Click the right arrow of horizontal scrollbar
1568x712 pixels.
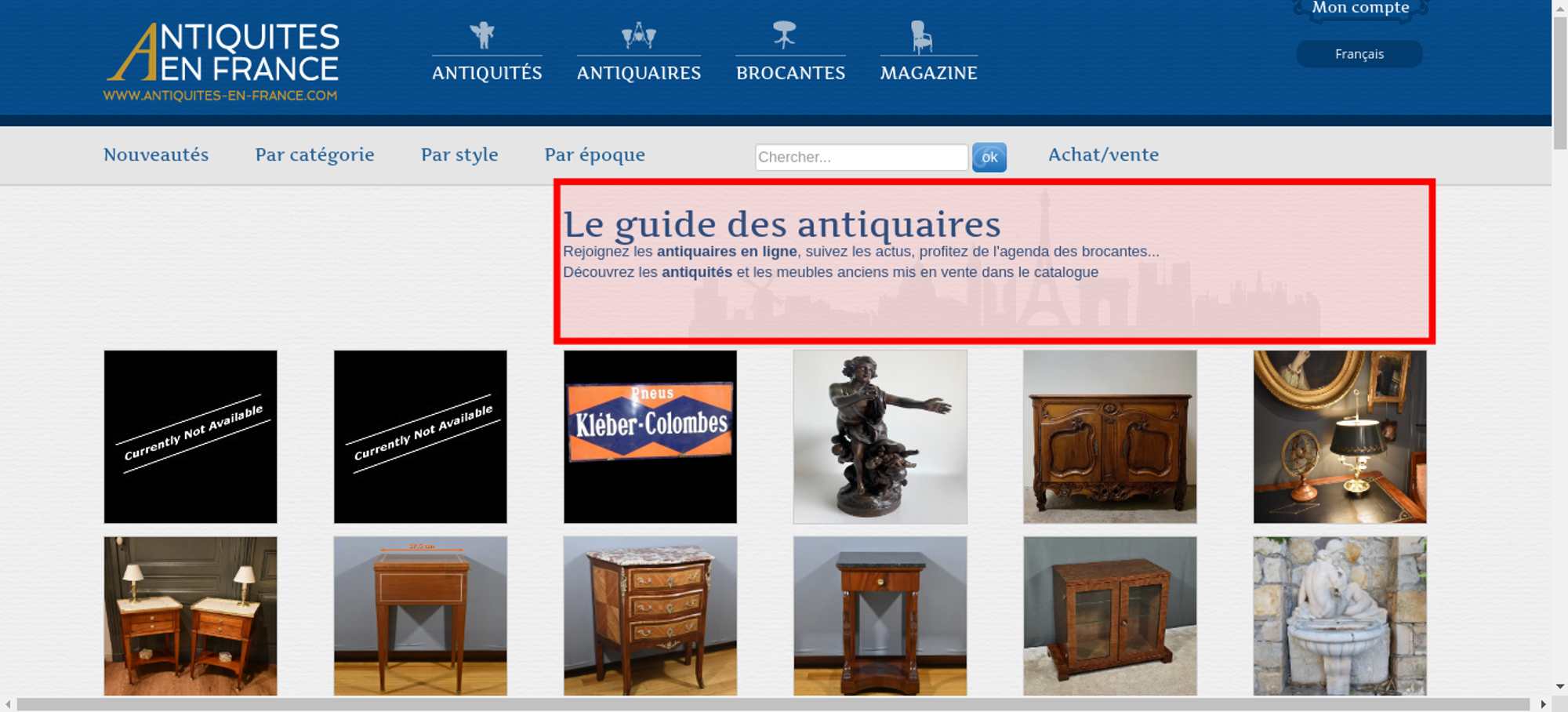point(1543,704)
